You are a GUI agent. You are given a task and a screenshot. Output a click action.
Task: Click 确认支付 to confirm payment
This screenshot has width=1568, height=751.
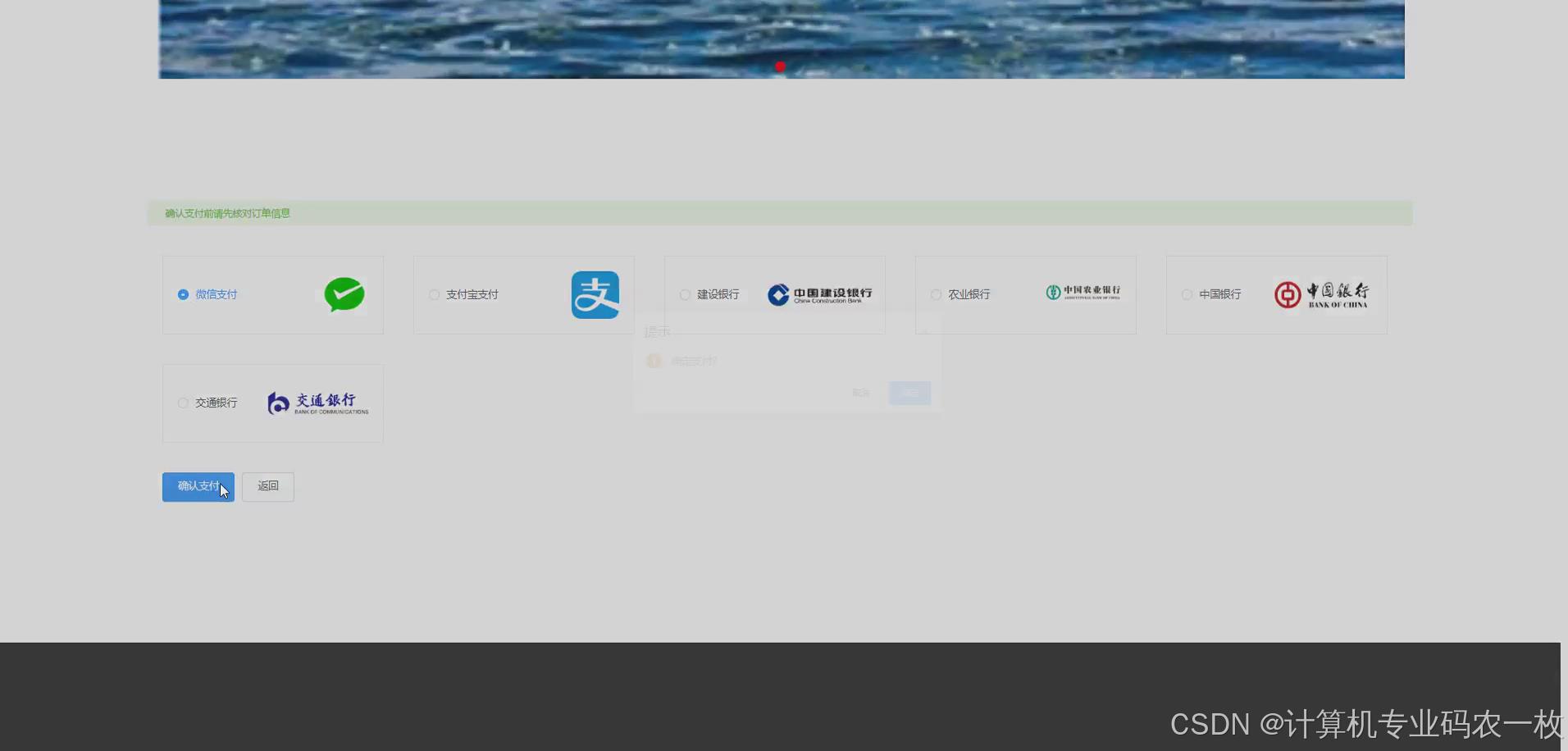[x=198, y=486]
